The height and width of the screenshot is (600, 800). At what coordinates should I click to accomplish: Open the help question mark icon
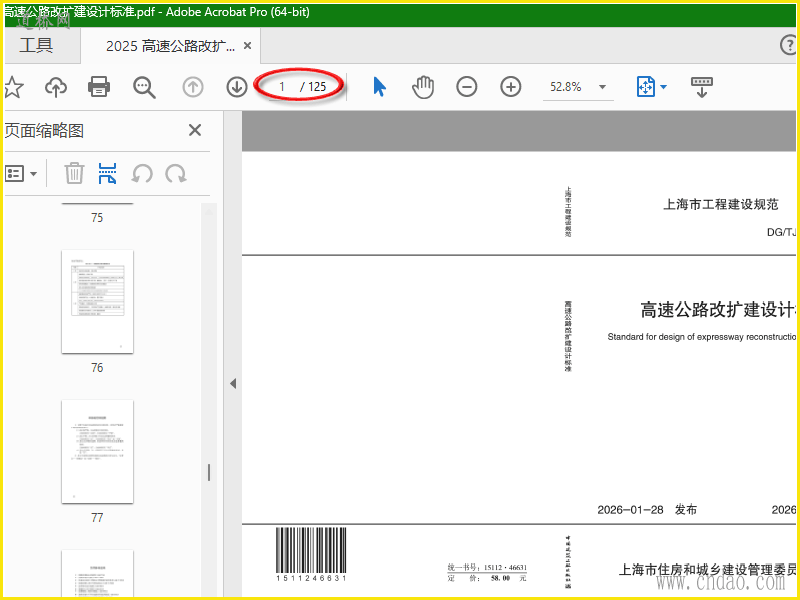pos(789,45)
